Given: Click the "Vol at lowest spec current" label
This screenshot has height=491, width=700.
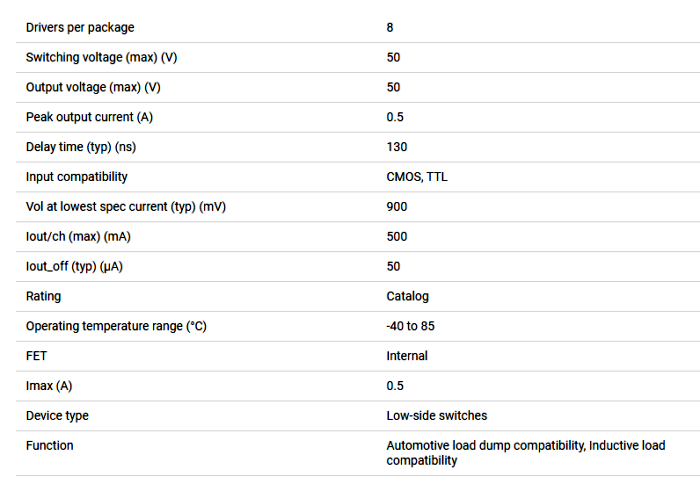Looking at the screenshot, I should [126, 207].
